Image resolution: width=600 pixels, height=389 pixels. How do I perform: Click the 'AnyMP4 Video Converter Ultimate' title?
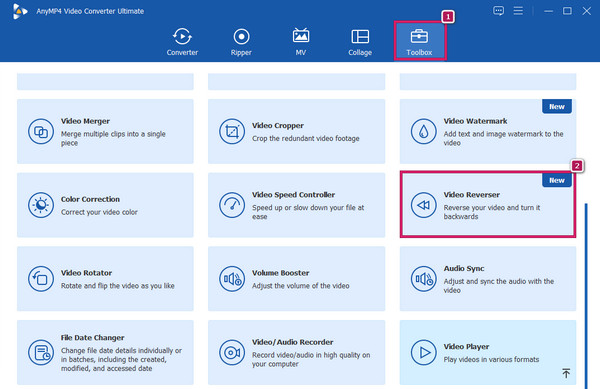(x=90, y=11)
